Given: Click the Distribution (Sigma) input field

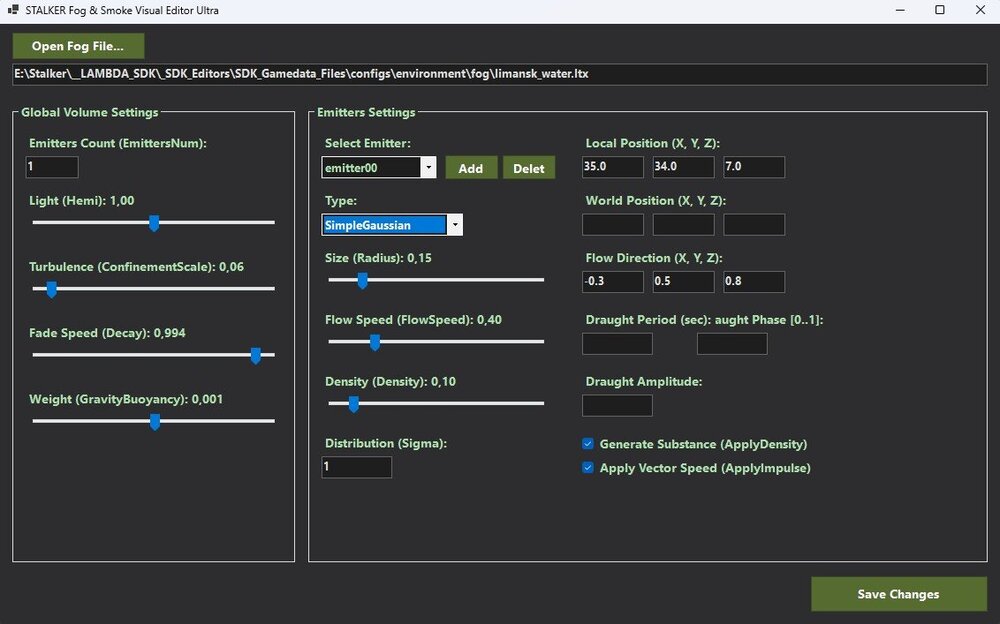Looking at the screenshot, I should click(357, 467).
